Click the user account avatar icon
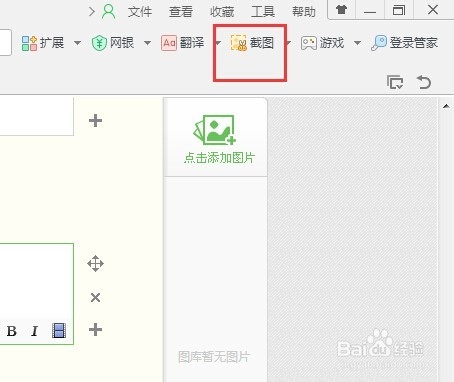Screen dimensions: 454x382 (109, 12)
